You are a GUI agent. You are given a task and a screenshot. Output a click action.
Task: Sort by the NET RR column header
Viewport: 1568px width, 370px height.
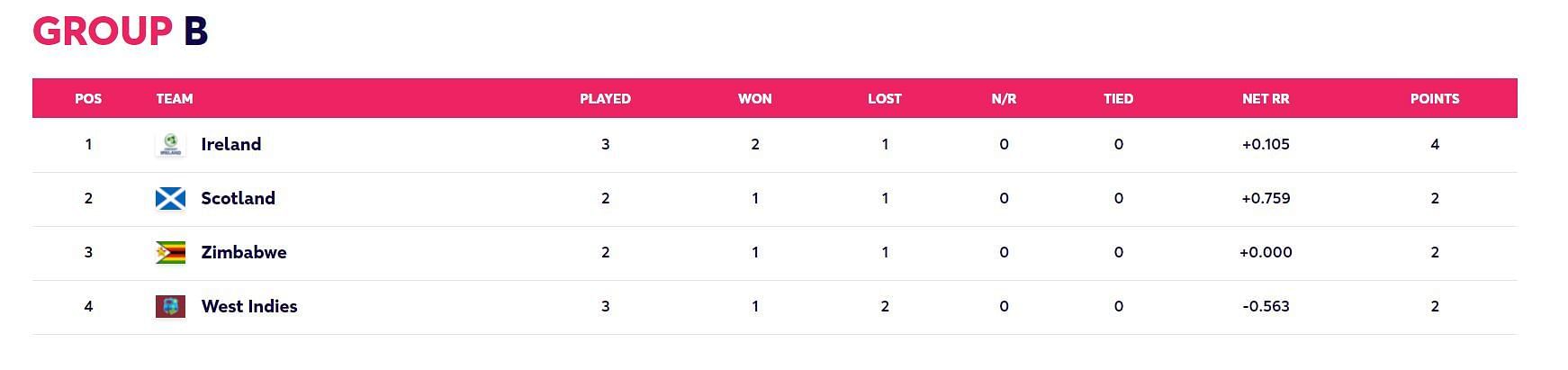(x=1266, y=99)
